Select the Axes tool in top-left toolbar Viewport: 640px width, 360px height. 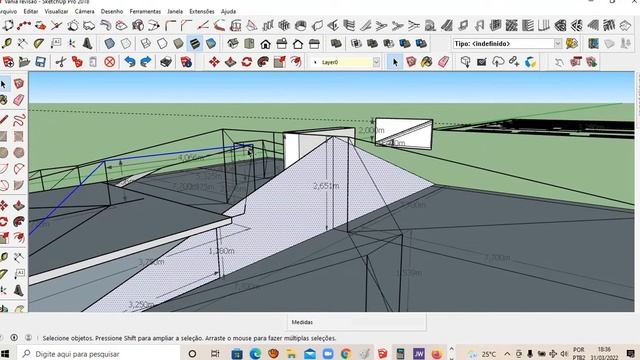pyautogui.click(x=71, y=43)
